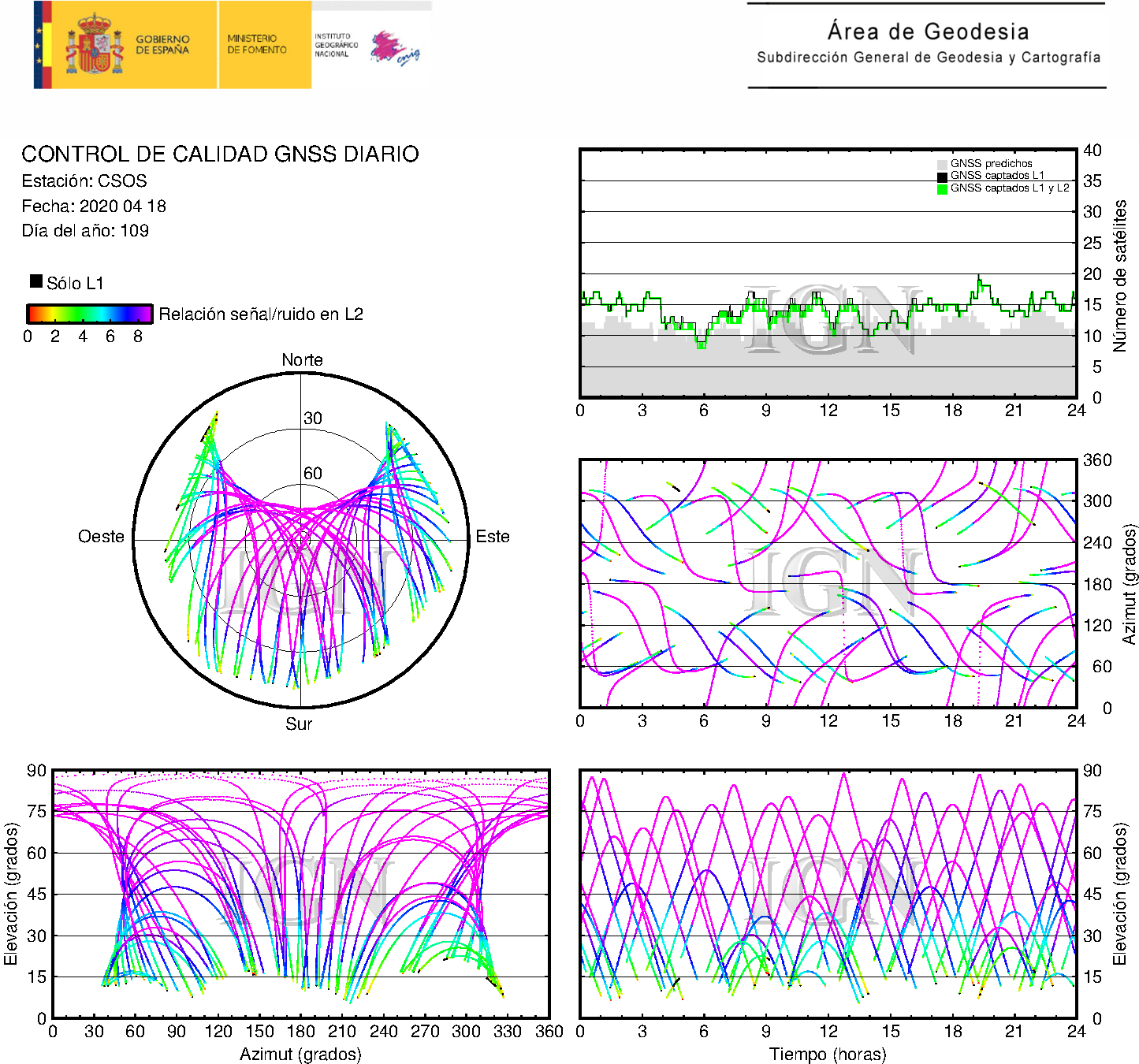
Task: Click the Estación: CSOS label
Action: tap(84, 180)
